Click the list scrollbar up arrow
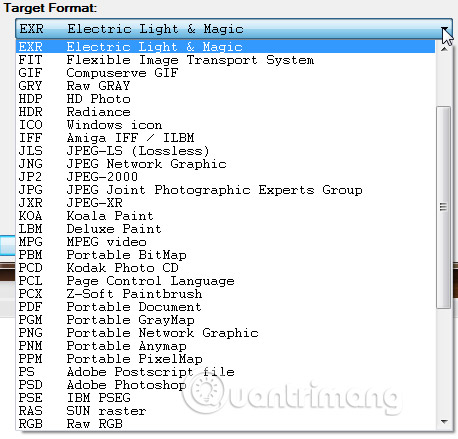The width and height of the screenshot is (458, 439). (x=444, y=49)
